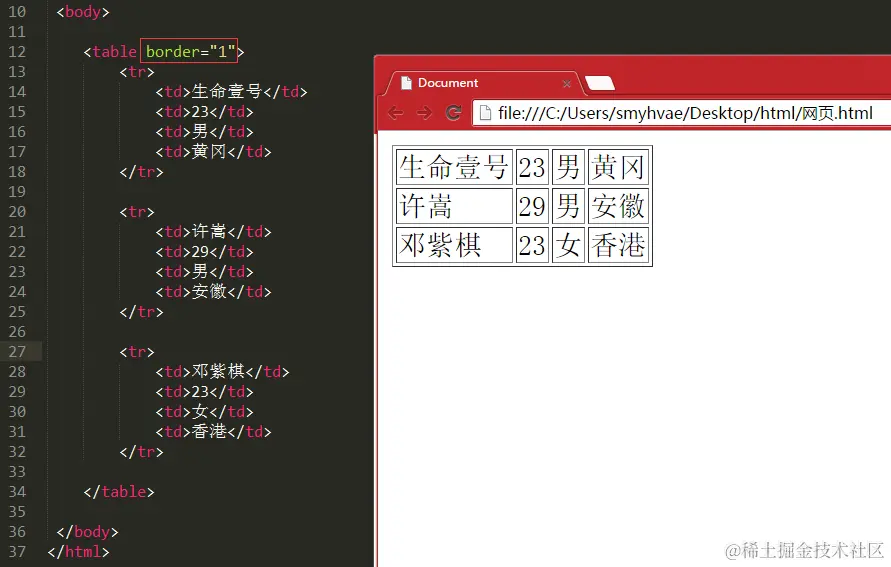Click the </tr> tag on line 32
The height and width of the screenshot is (567, 891).
click(x=141, y=452)
